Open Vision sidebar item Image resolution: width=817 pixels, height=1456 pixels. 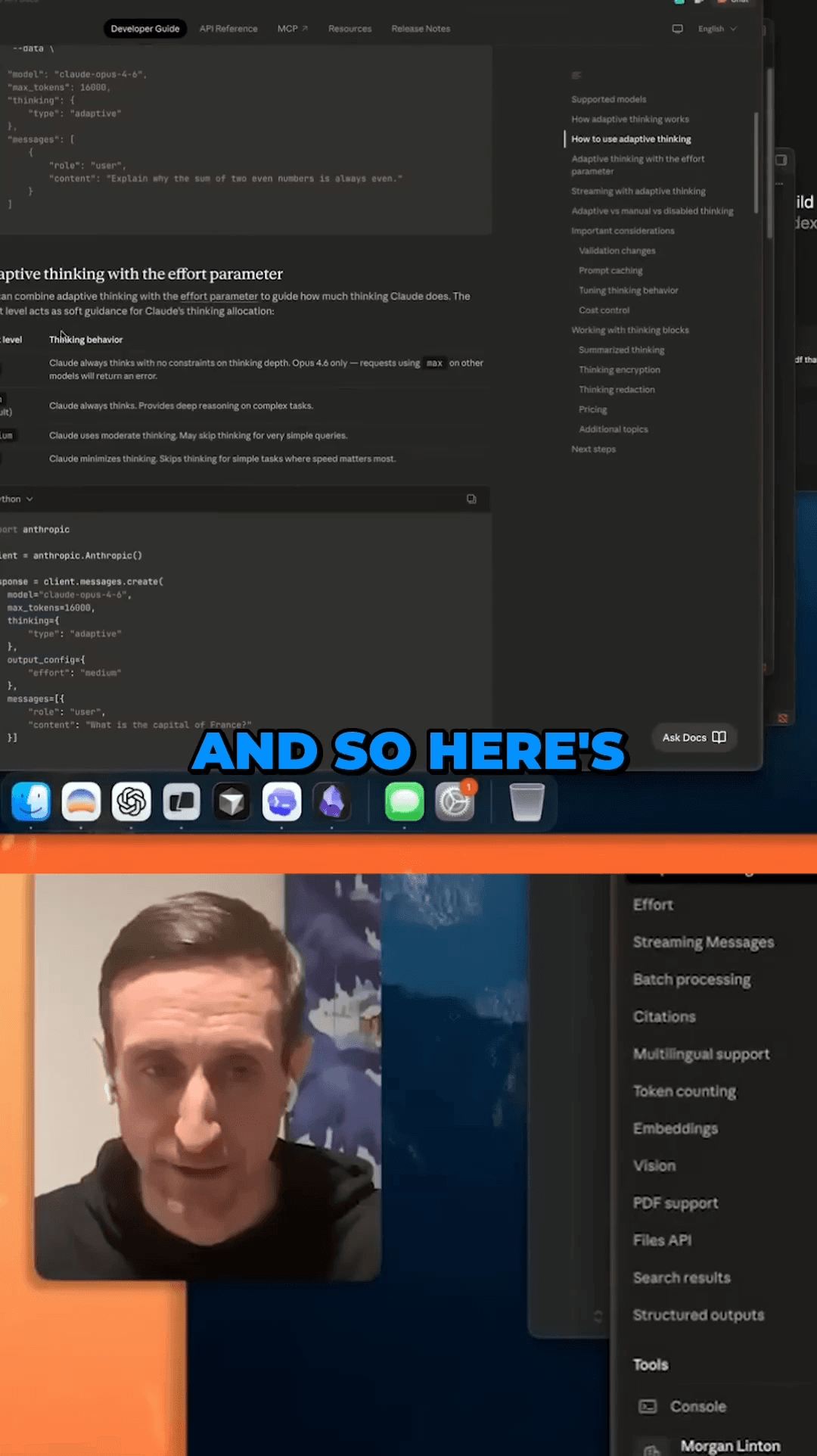(x=654, y=1165)
